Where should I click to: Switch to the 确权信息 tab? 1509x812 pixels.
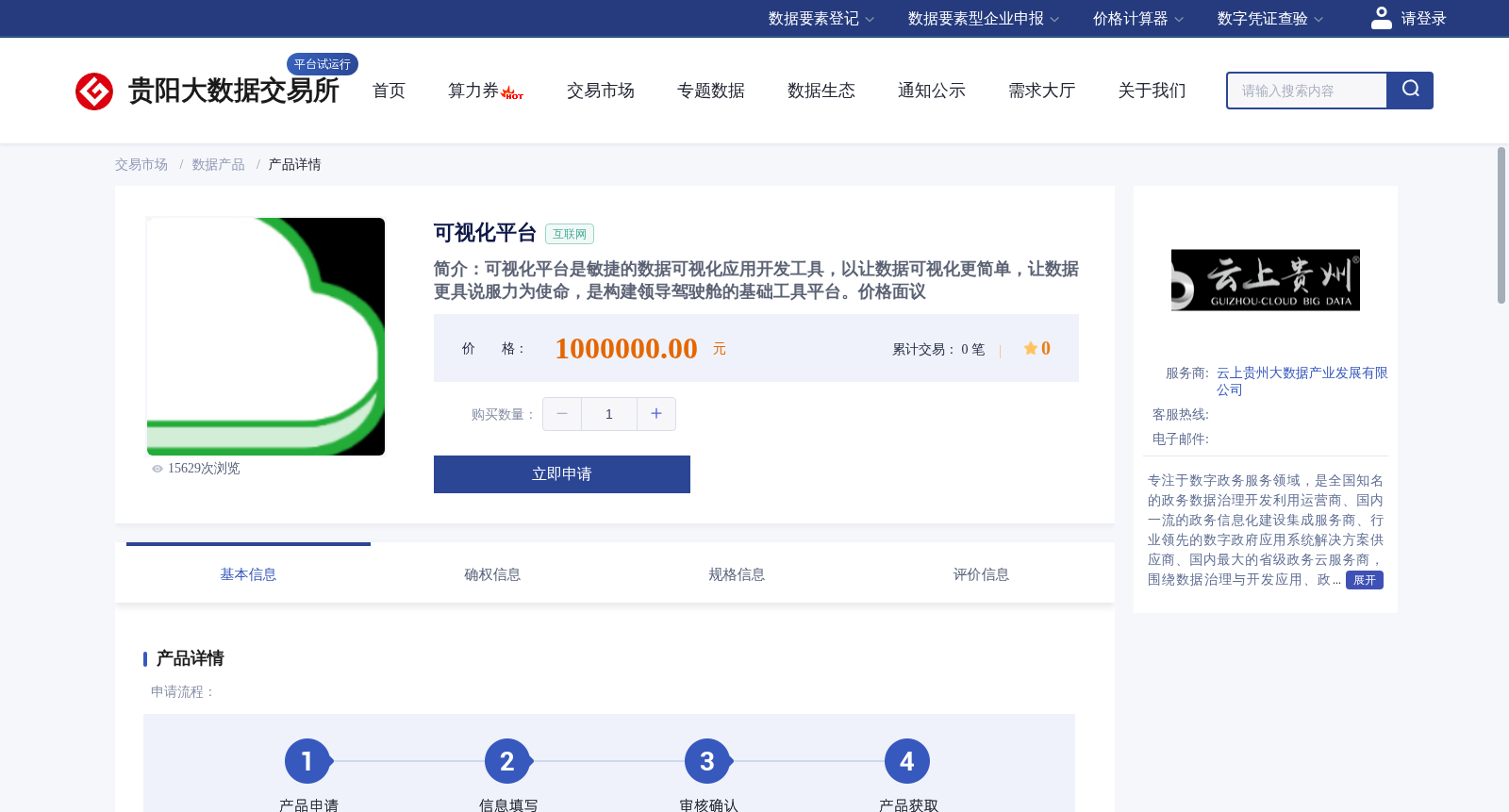coord(492,574)
